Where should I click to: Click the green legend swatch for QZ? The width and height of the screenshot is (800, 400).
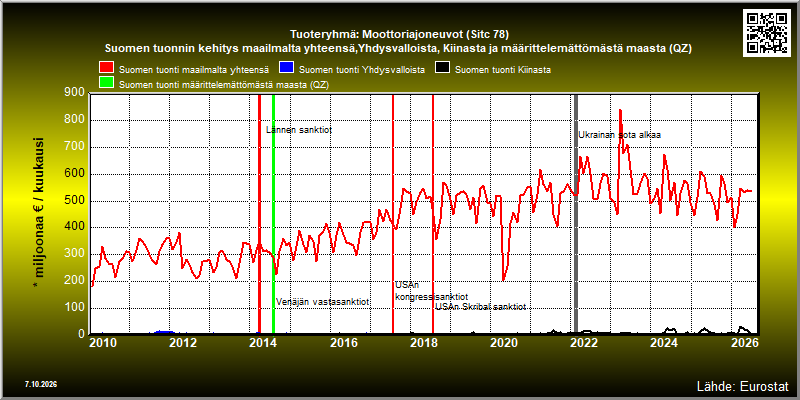pos(106,84)
